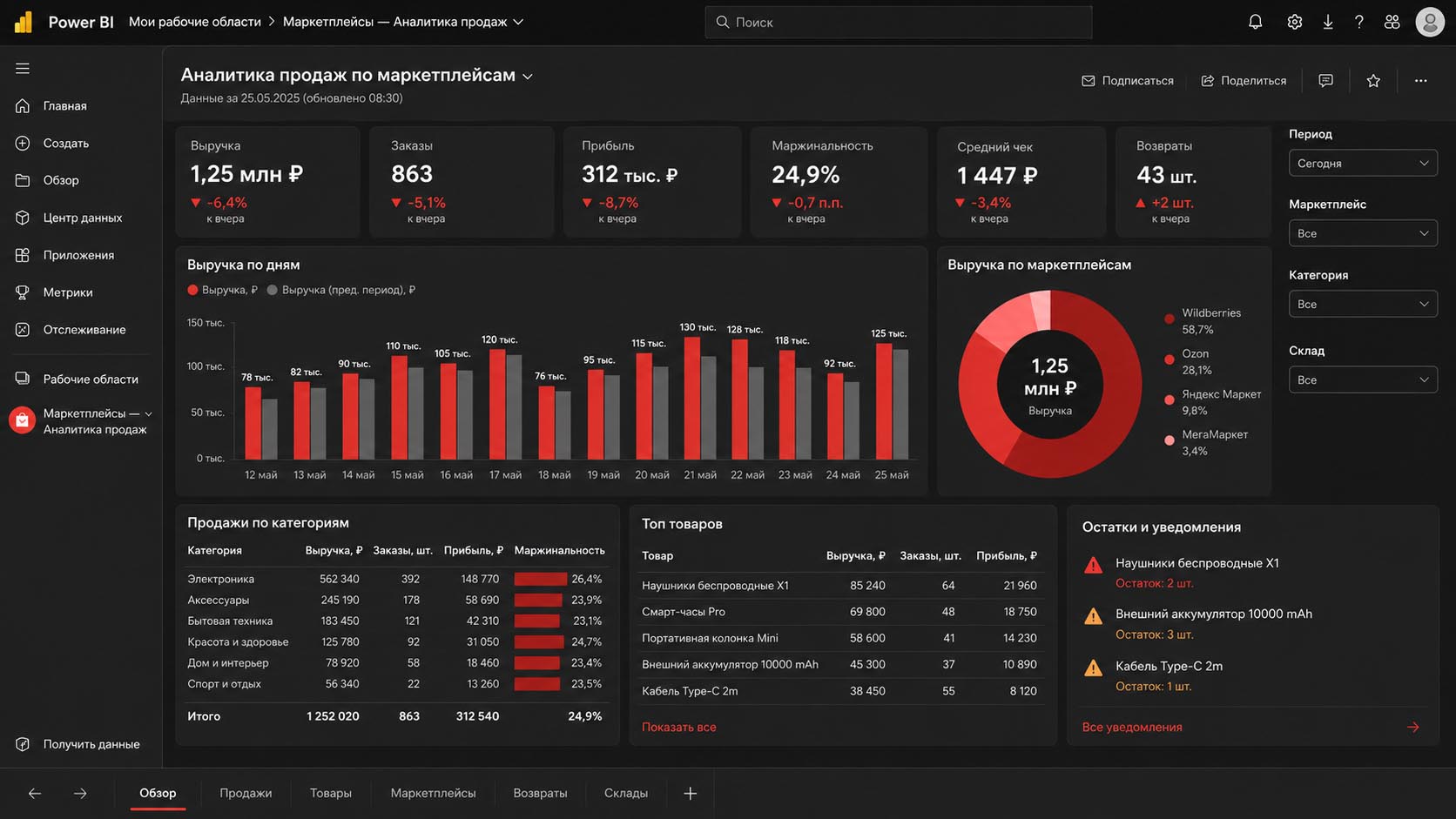Click the download arrow icon

click(x=1328, y=22)
